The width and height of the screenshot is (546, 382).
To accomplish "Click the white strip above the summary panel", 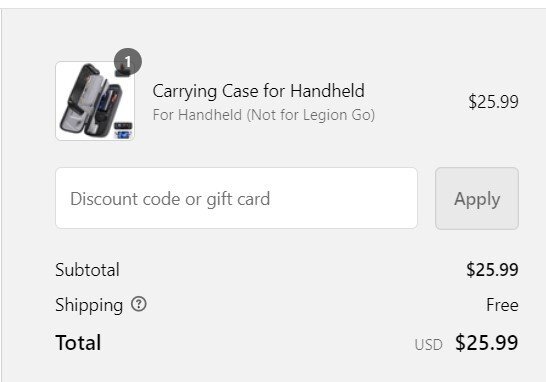I will tap(273, 4).
